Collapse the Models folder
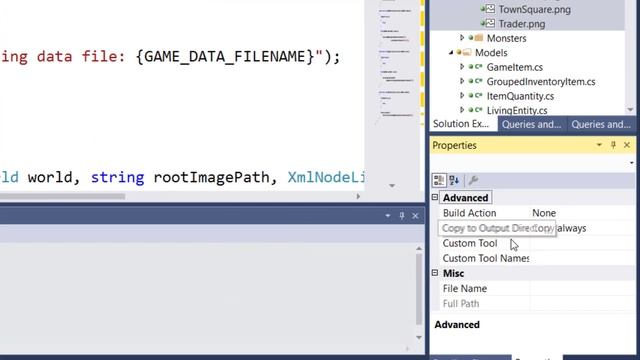The image size is (640, 360). pyautogui.click(x=451, y=53)
